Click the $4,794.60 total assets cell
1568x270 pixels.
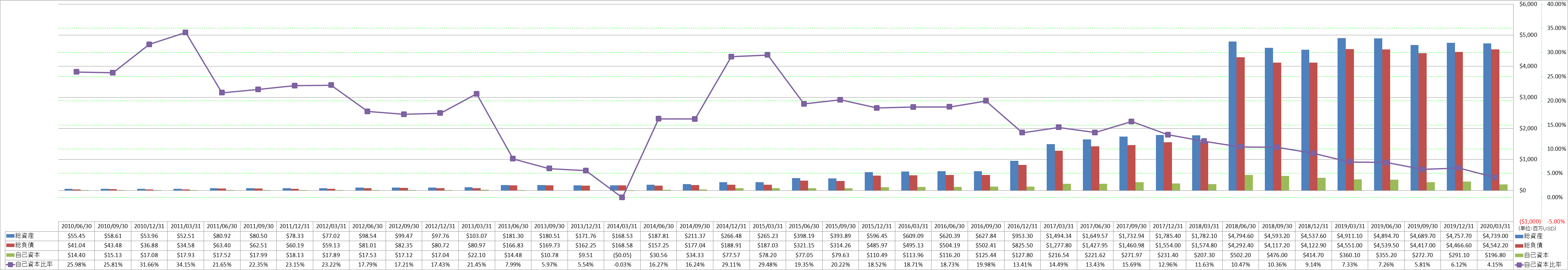pyautogui.click(x=1240, y=235)
